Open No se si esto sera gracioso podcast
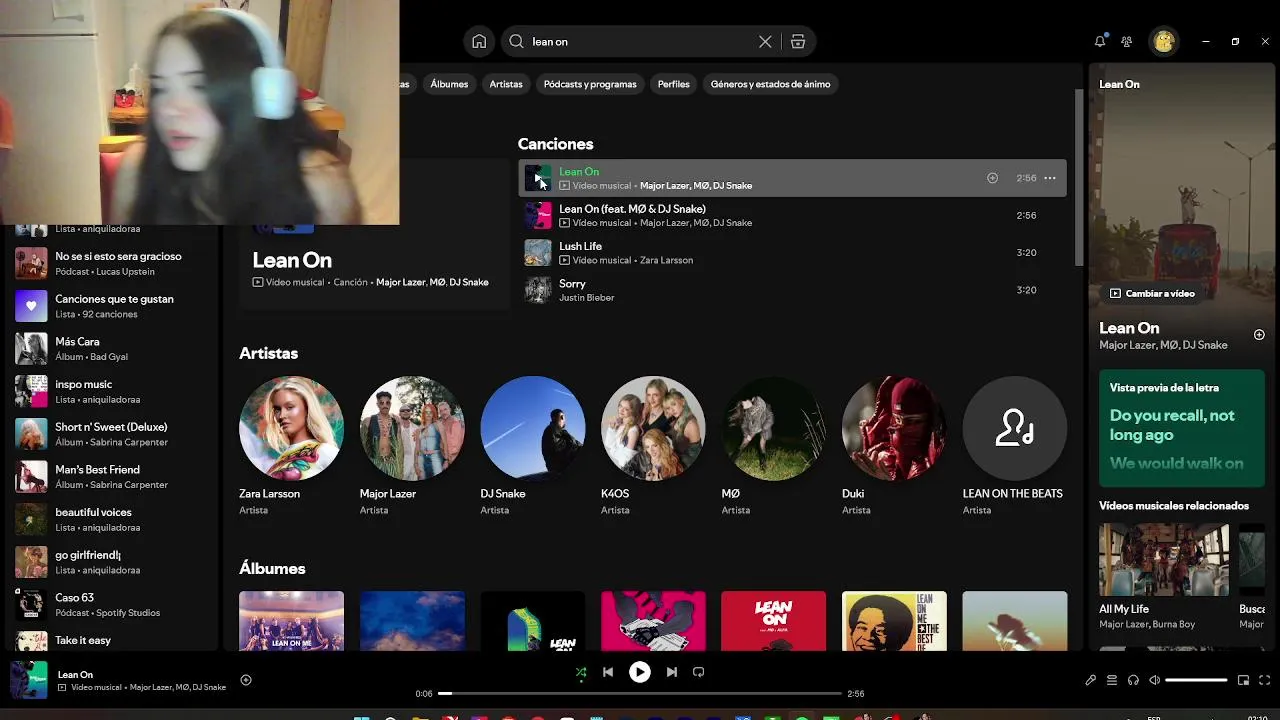The image size is (1280, 720). [110, 263]
